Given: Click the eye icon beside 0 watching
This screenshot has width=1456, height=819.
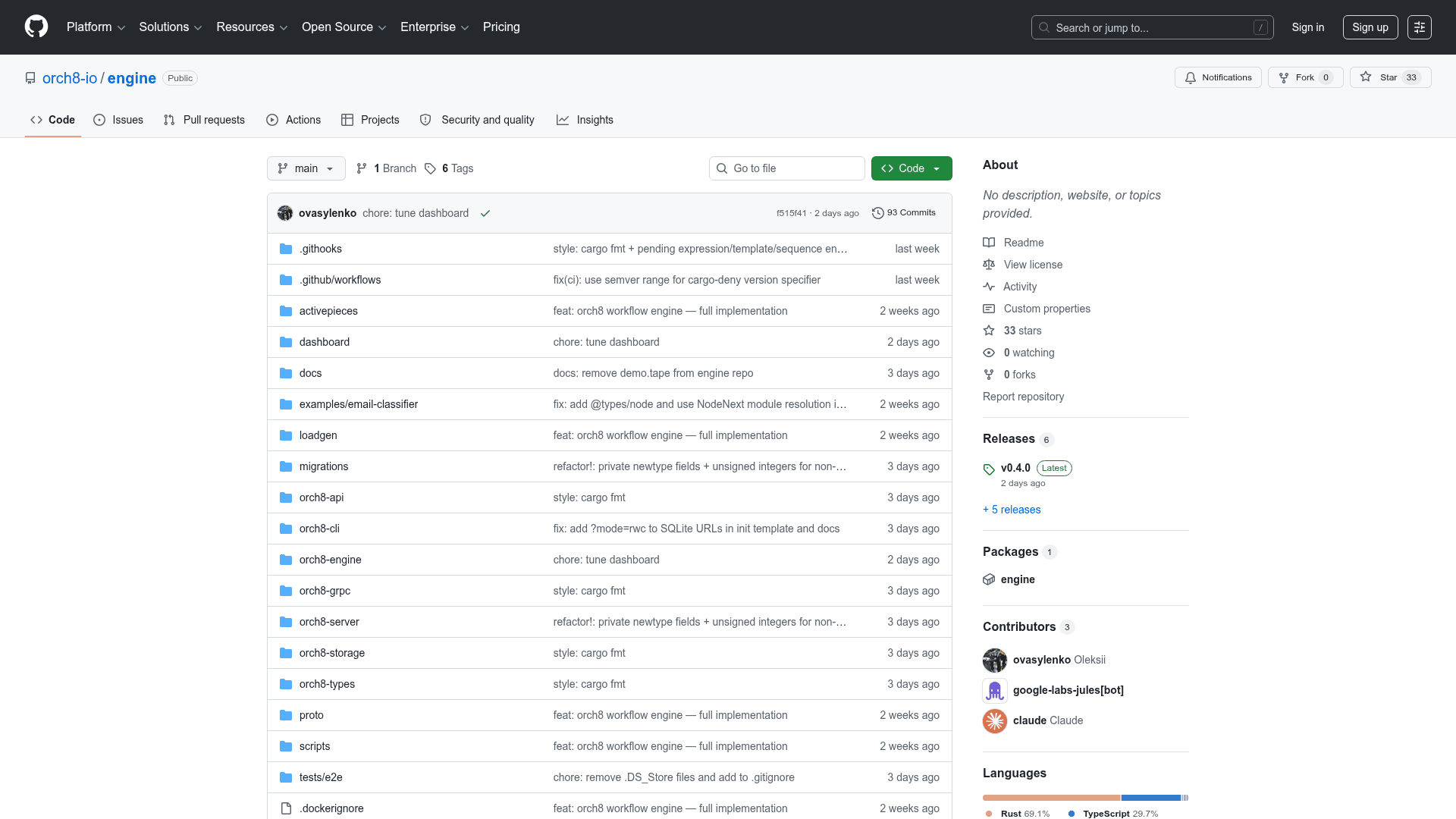Looking at the screenshot, I should pyautogui.click(x=989, y=353).
